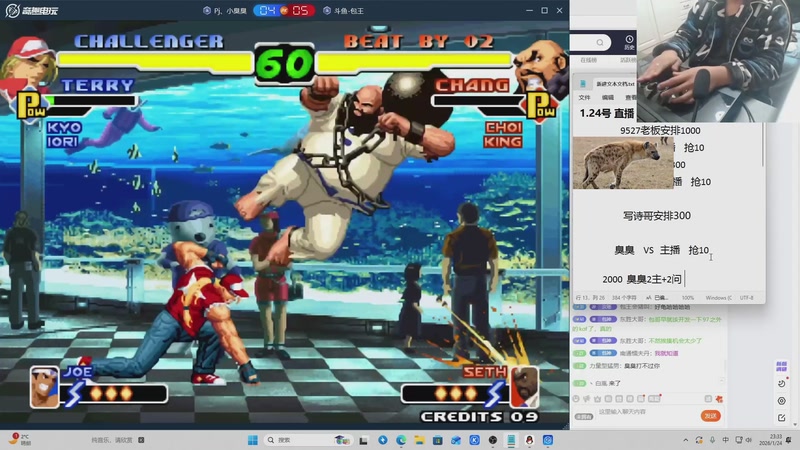Click the purple grid icon in right sidebar
This screenshot has width=800, height=450.
click(x=781, y=366)
